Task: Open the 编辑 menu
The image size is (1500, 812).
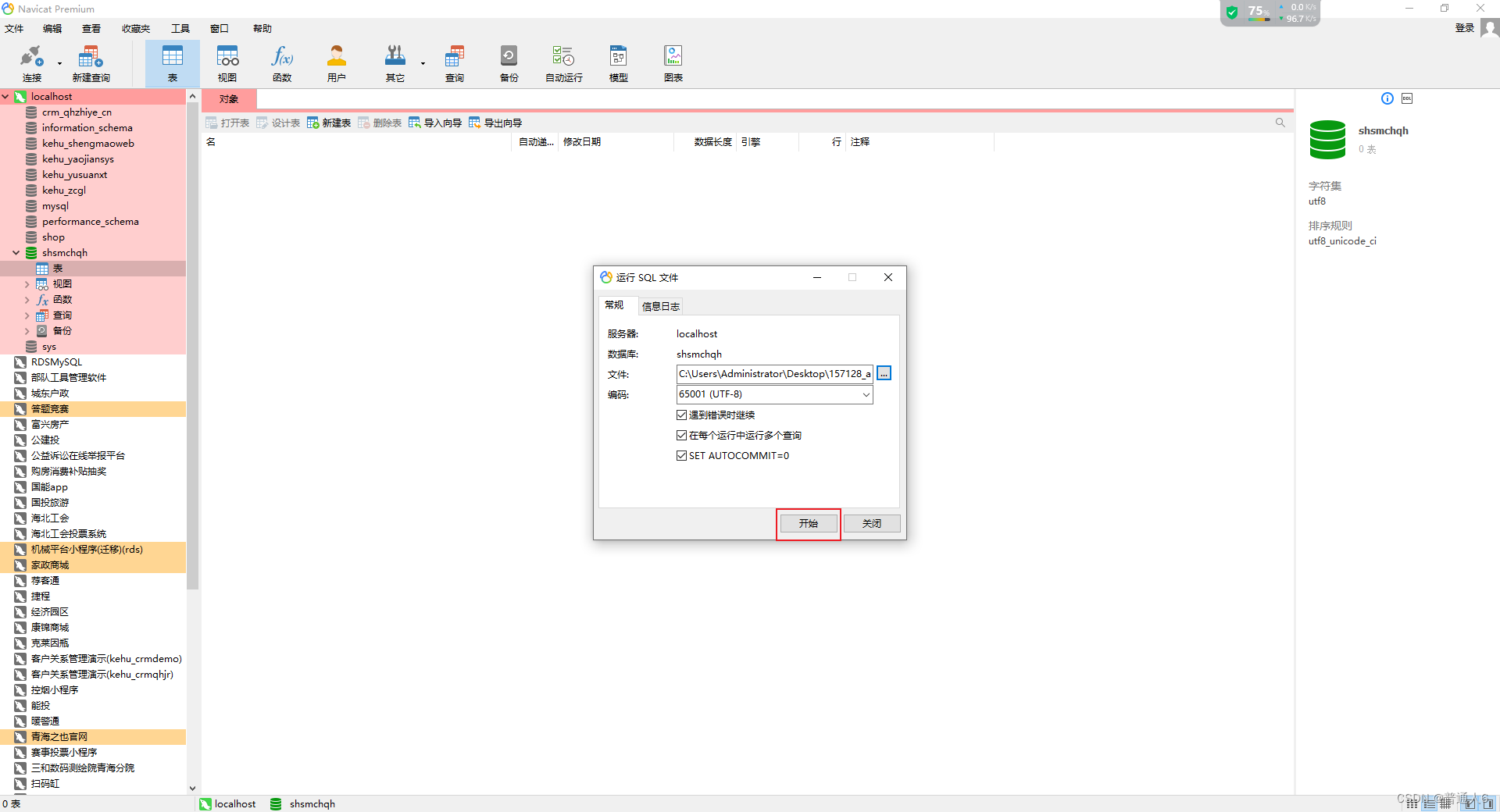Action: [52, 28]
